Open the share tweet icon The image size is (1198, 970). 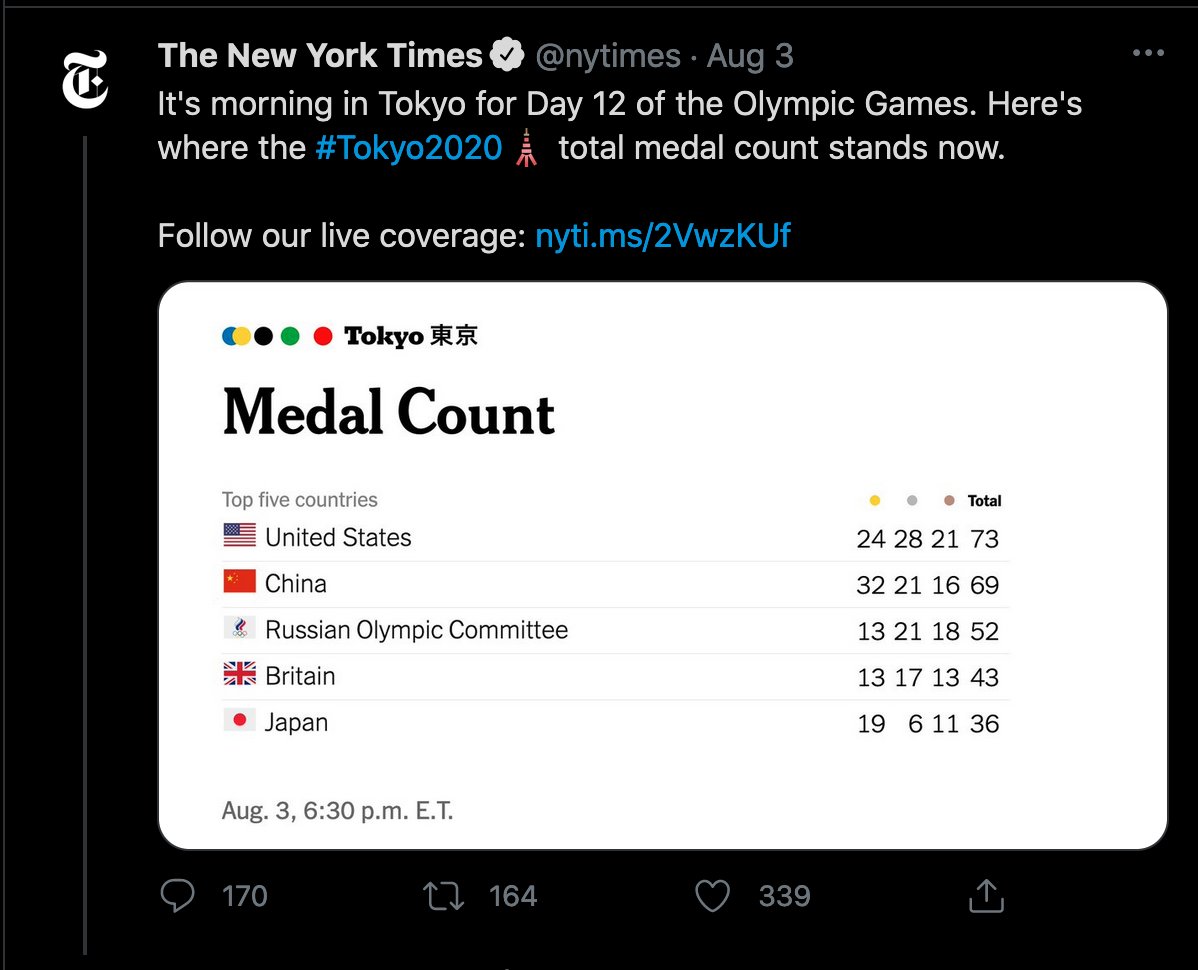pyautogui.click(x=986, y=895)
